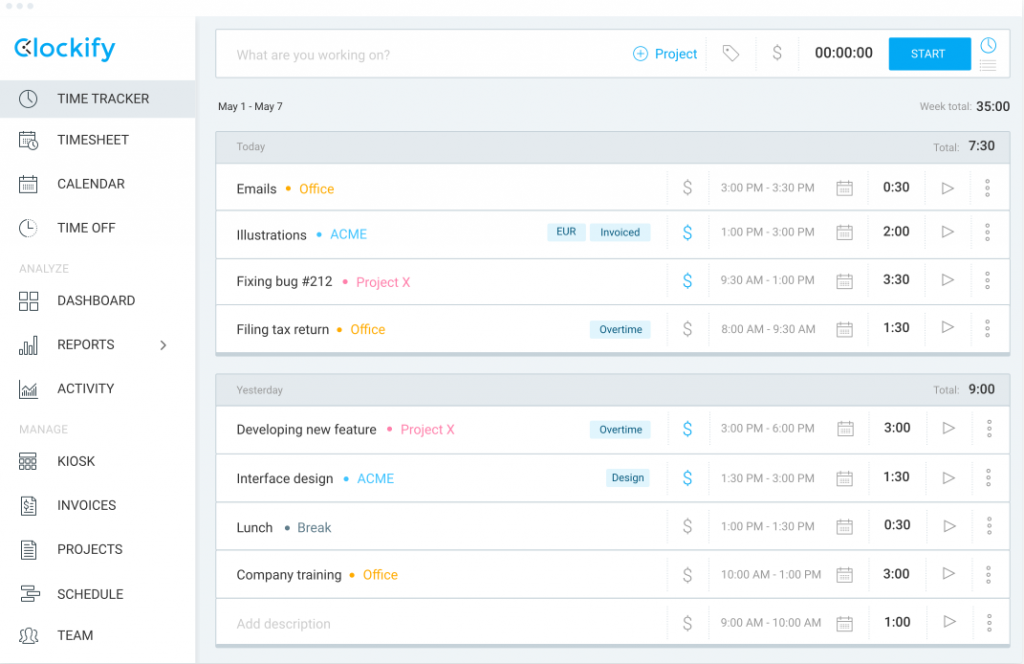Open the options menu on the Lunch entry
Screen dimensions: 1024x664
[987, 526]
